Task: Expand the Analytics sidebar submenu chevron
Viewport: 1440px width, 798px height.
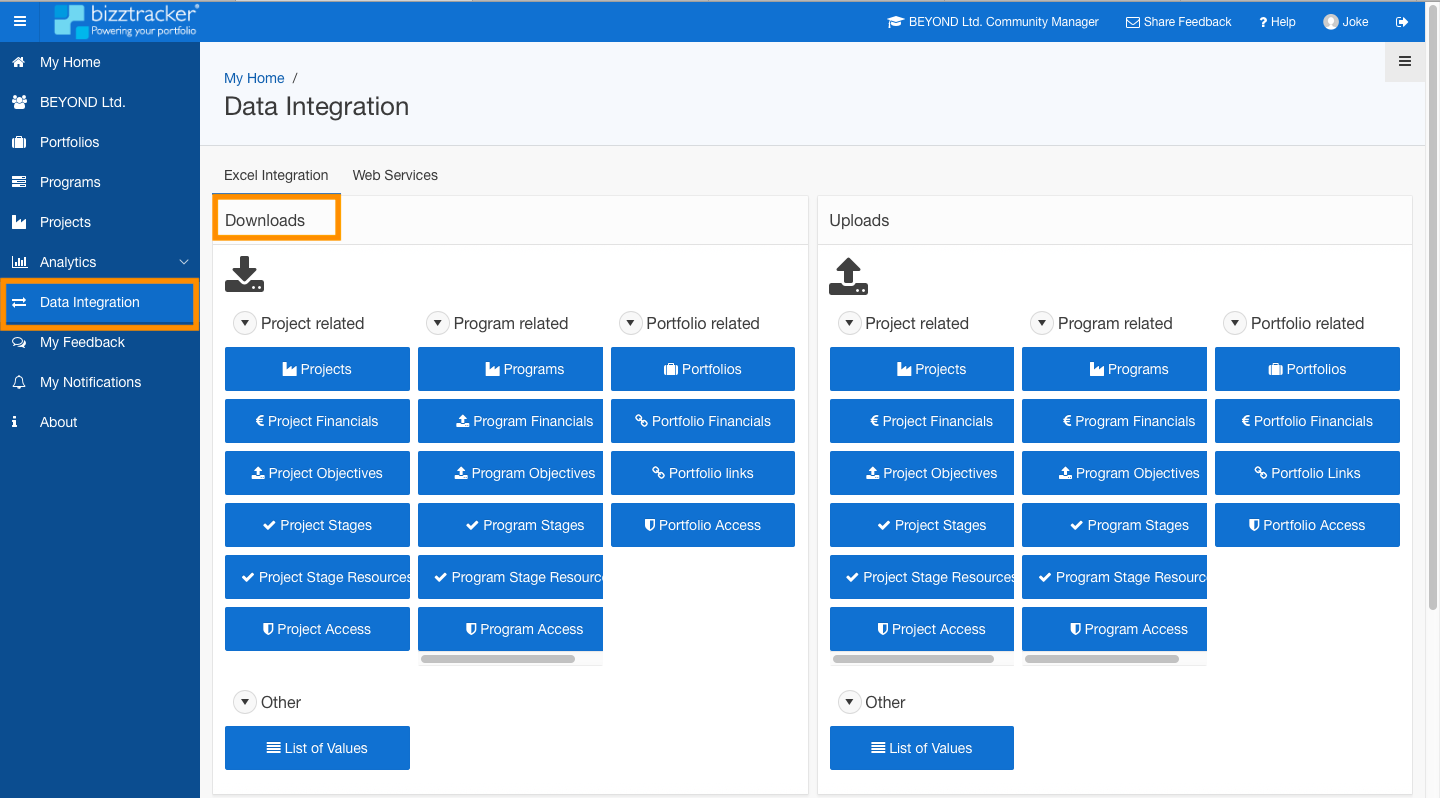Action: coord(183,262)
